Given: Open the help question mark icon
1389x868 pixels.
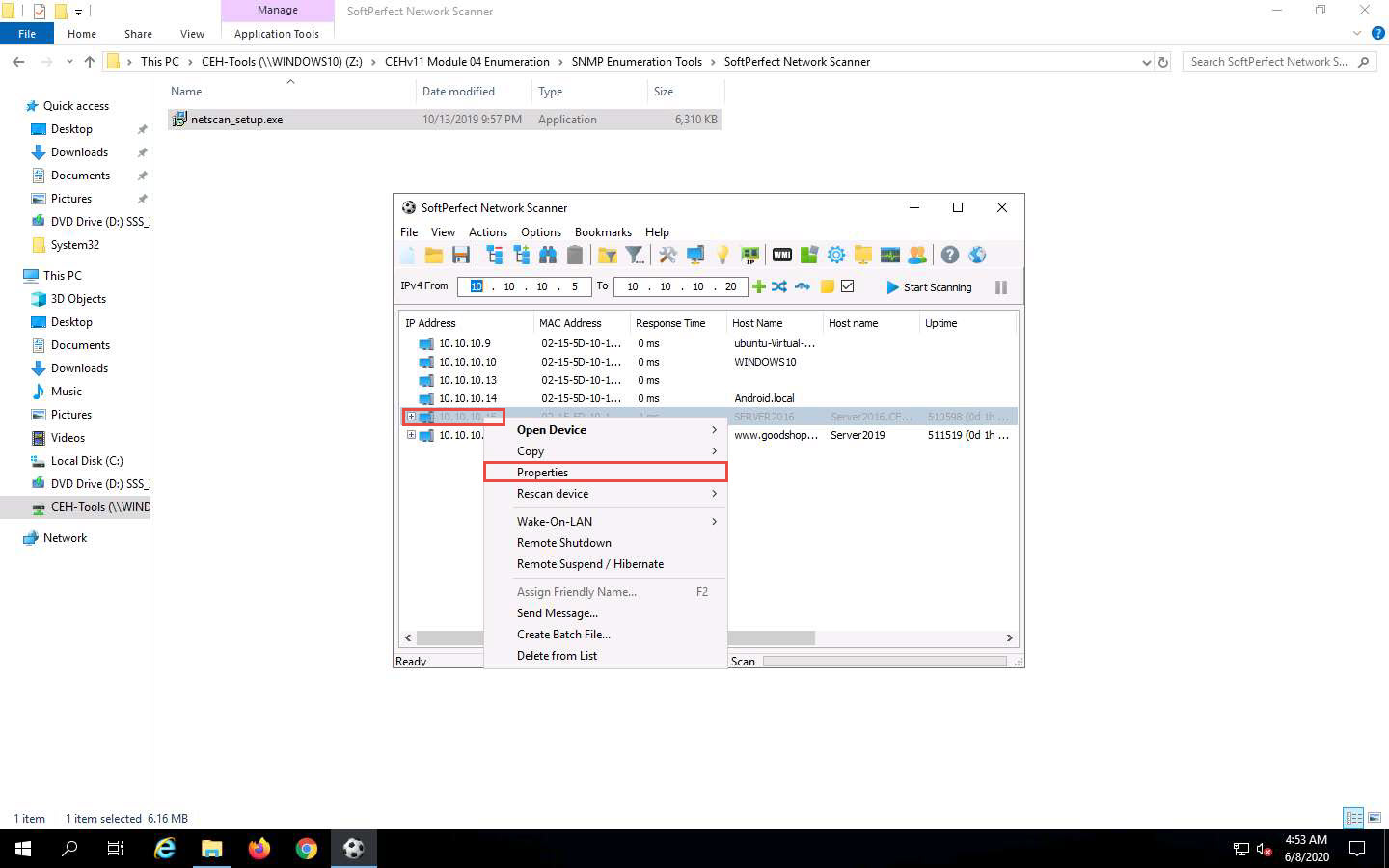Looking at the screenshot, I should click(x=950, y=256).
